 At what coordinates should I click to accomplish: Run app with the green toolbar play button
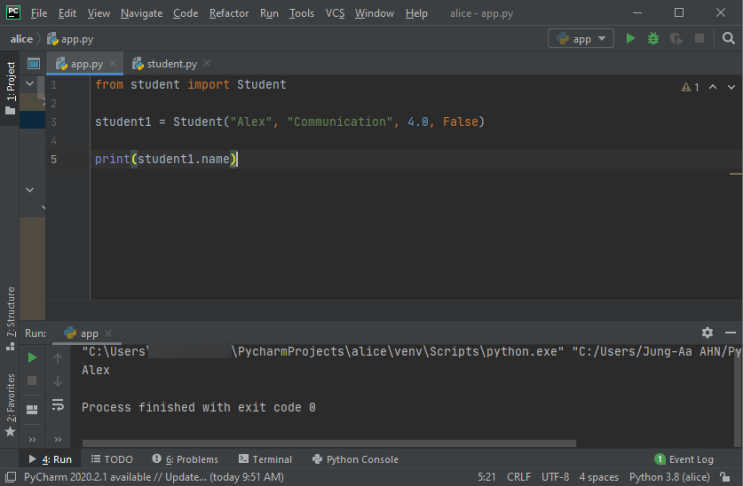pyautogui.click(x=630, y=38)
